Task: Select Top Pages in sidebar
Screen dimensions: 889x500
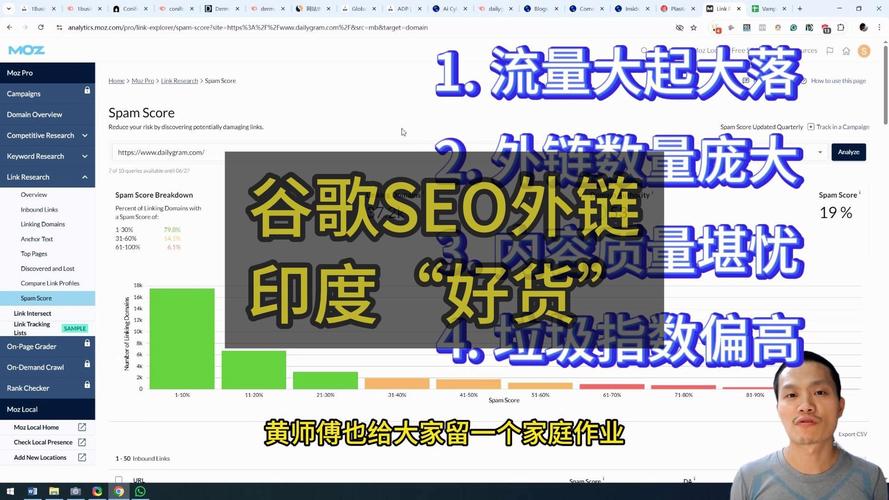Action: 34,253
